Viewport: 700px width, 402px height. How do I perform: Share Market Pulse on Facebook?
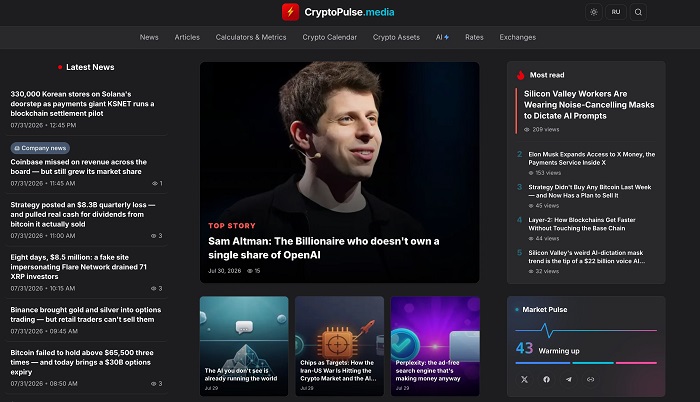546,379
